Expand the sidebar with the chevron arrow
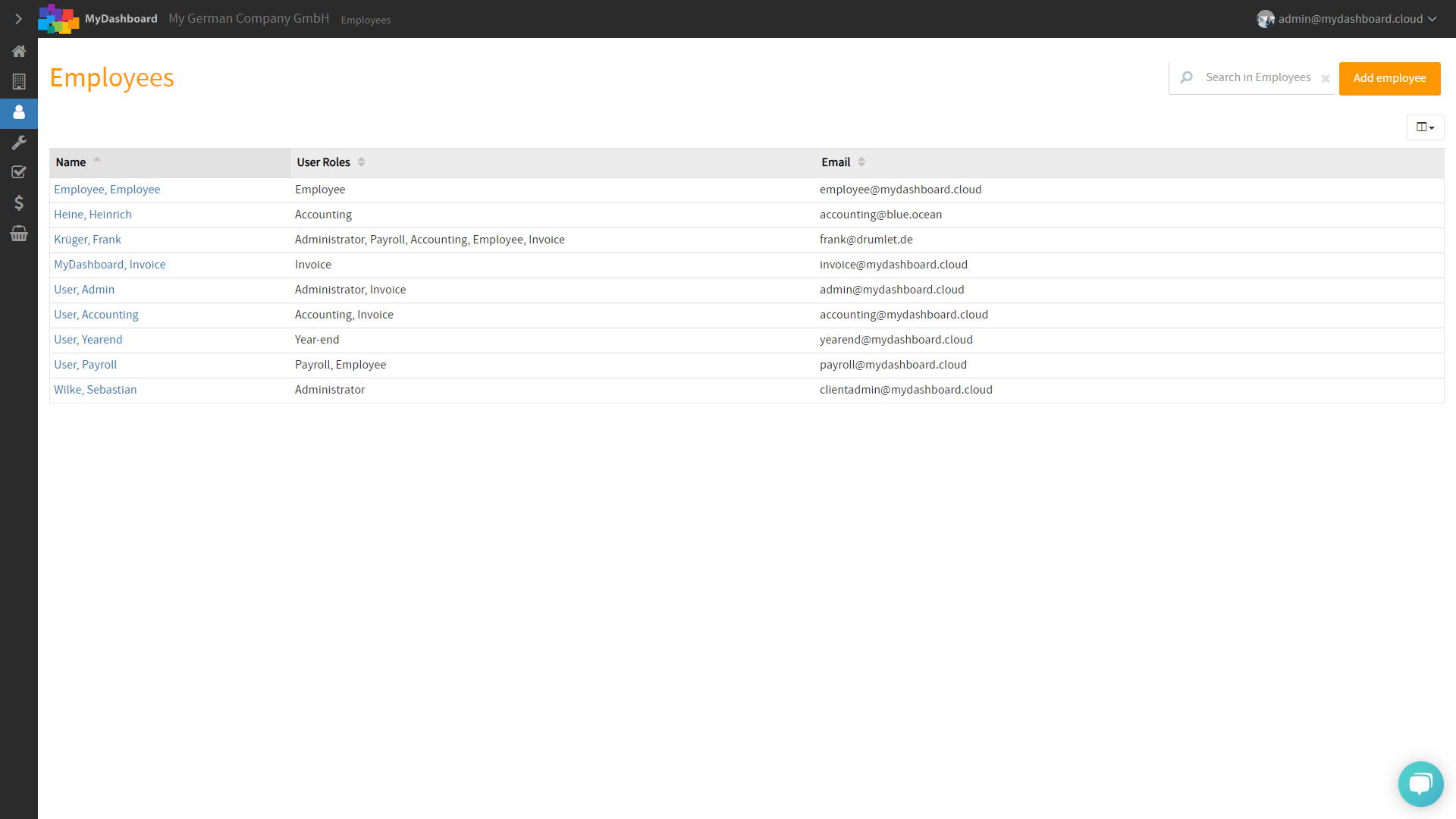The width and height of the screenshot is (1456, 819). point(19,19)
